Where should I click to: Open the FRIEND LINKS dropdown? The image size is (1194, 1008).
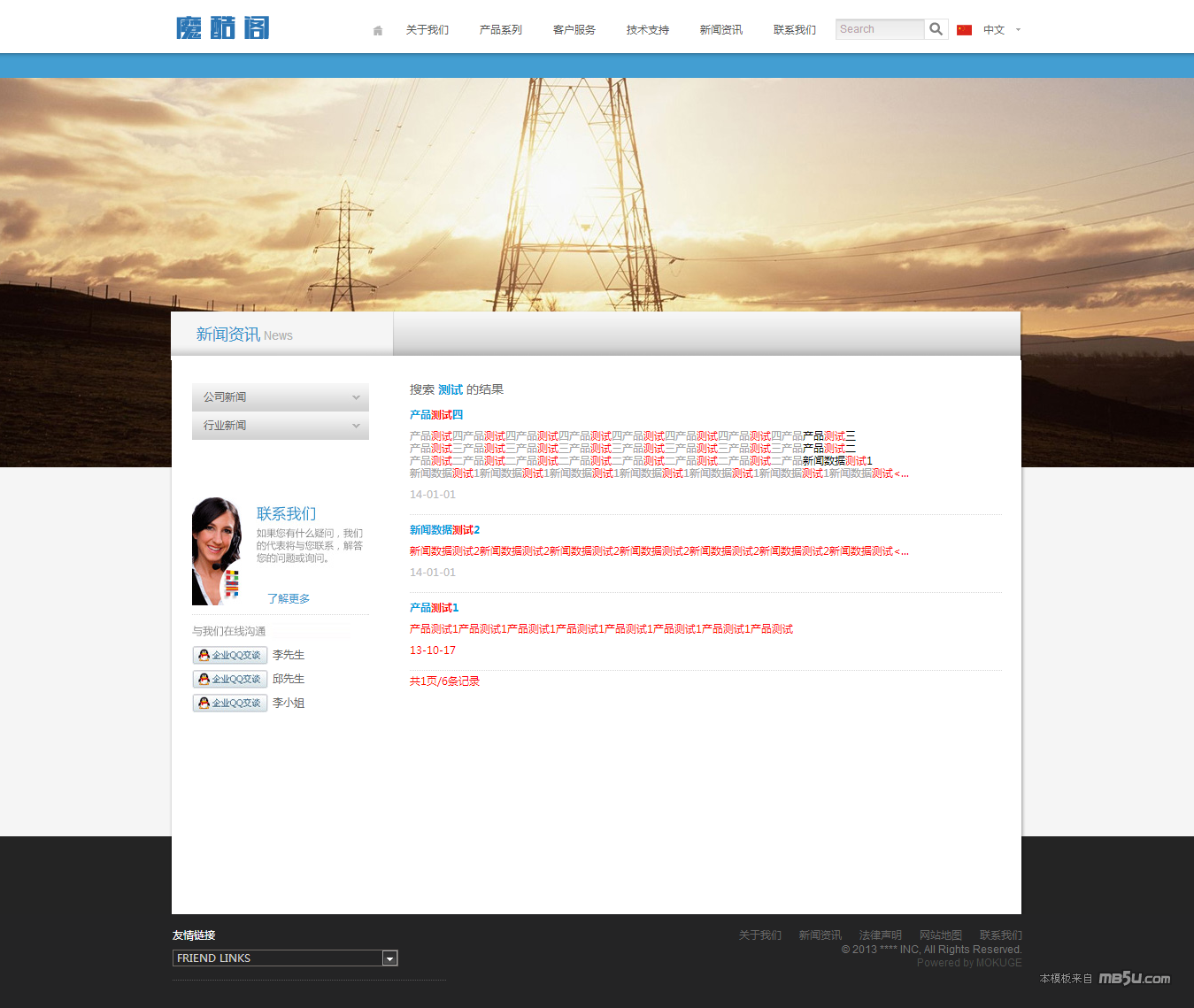(389, 958)
